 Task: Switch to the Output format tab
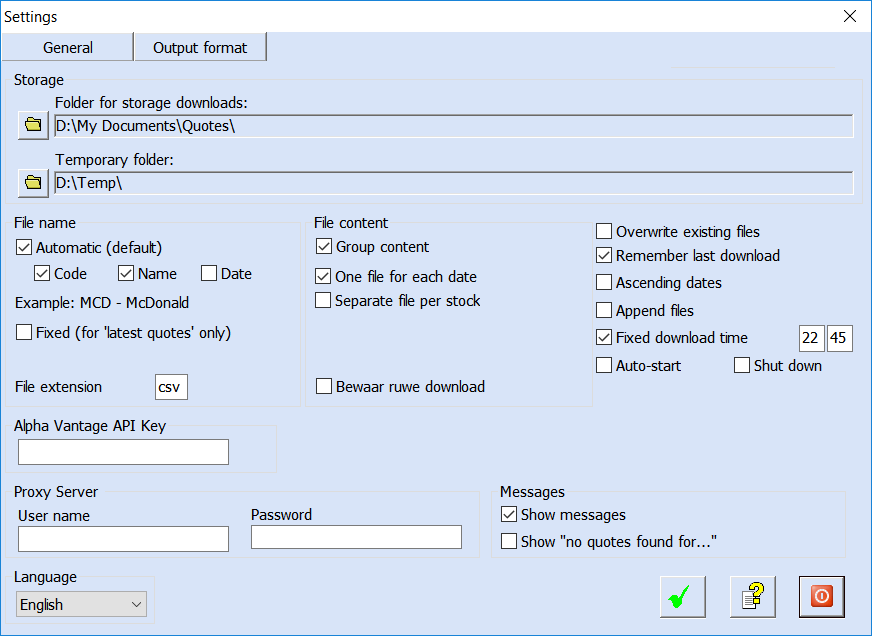click(x=200, y=48)
